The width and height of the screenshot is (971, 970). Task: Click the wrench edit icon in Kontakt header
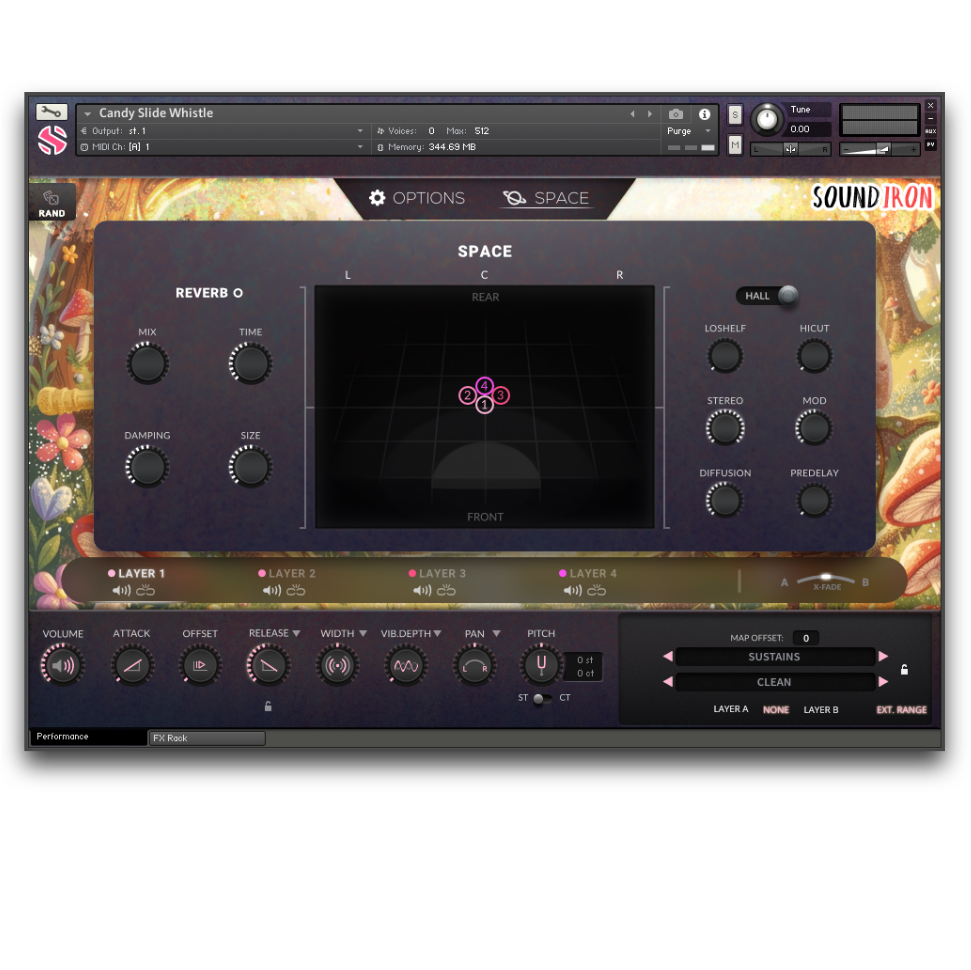point(51,111)
